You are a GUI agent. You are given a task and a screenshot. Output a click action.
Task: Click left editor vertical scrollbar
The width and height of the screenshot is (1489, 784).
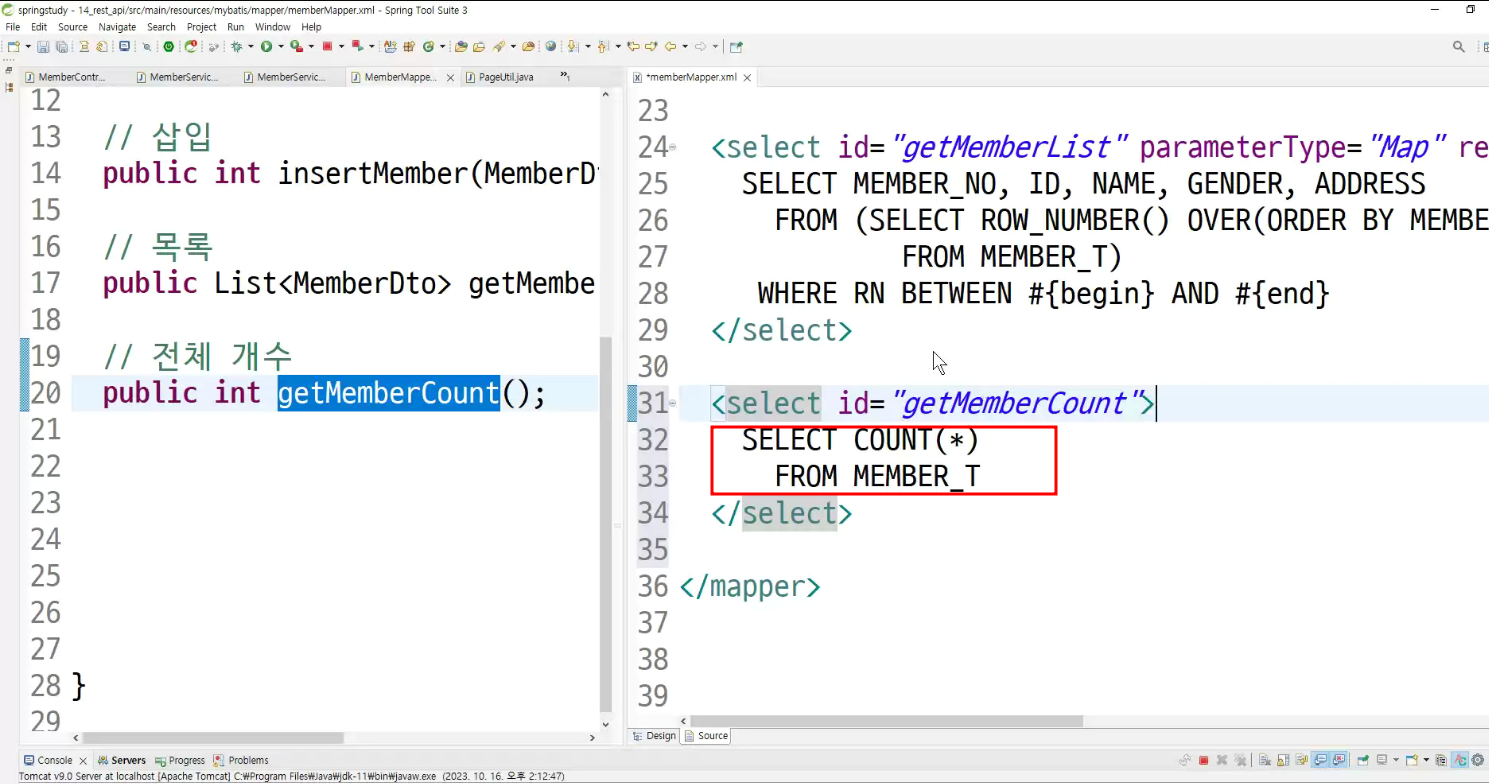[x=605, y=523]
